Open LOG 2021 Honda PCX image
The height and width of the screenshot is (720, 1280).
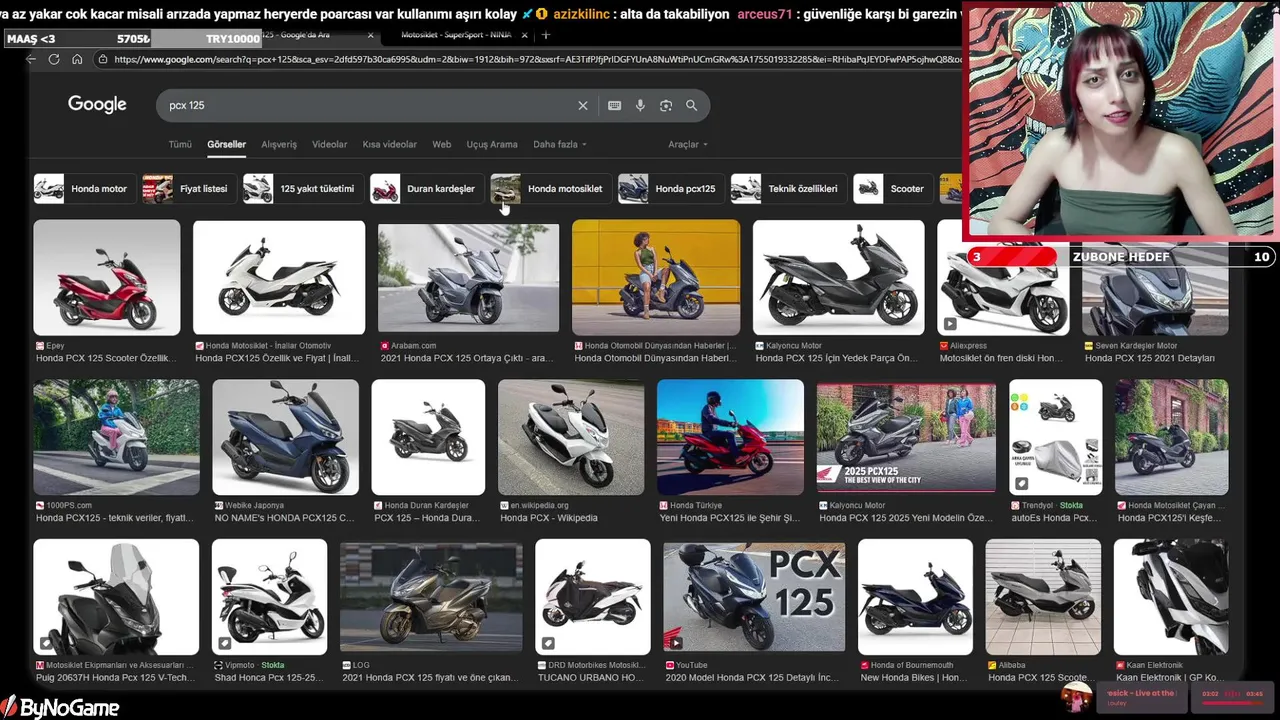pyautogui.click(x=431, y=597)
